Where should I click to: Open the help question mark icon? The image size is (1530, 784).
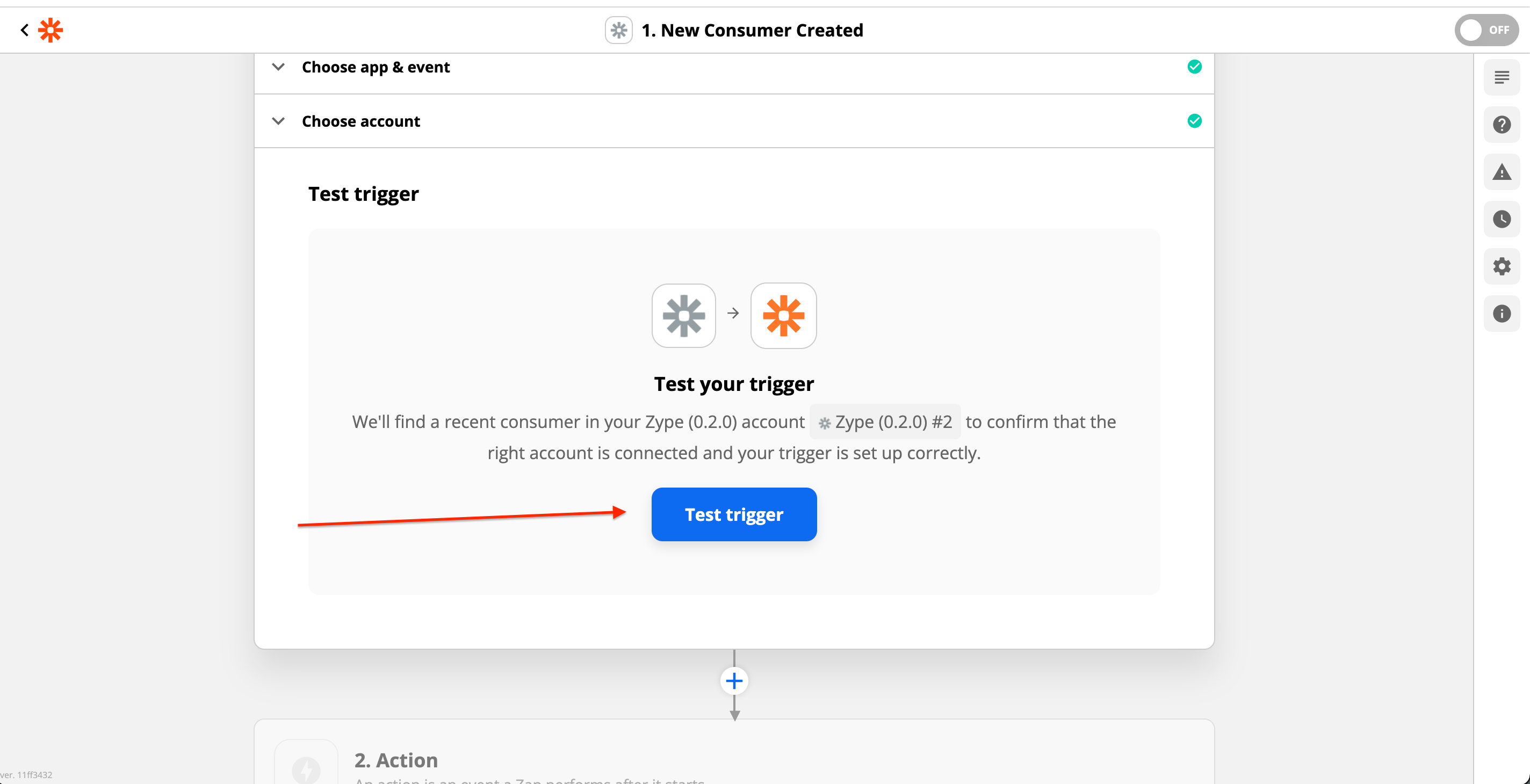[x=1502, y=125]
